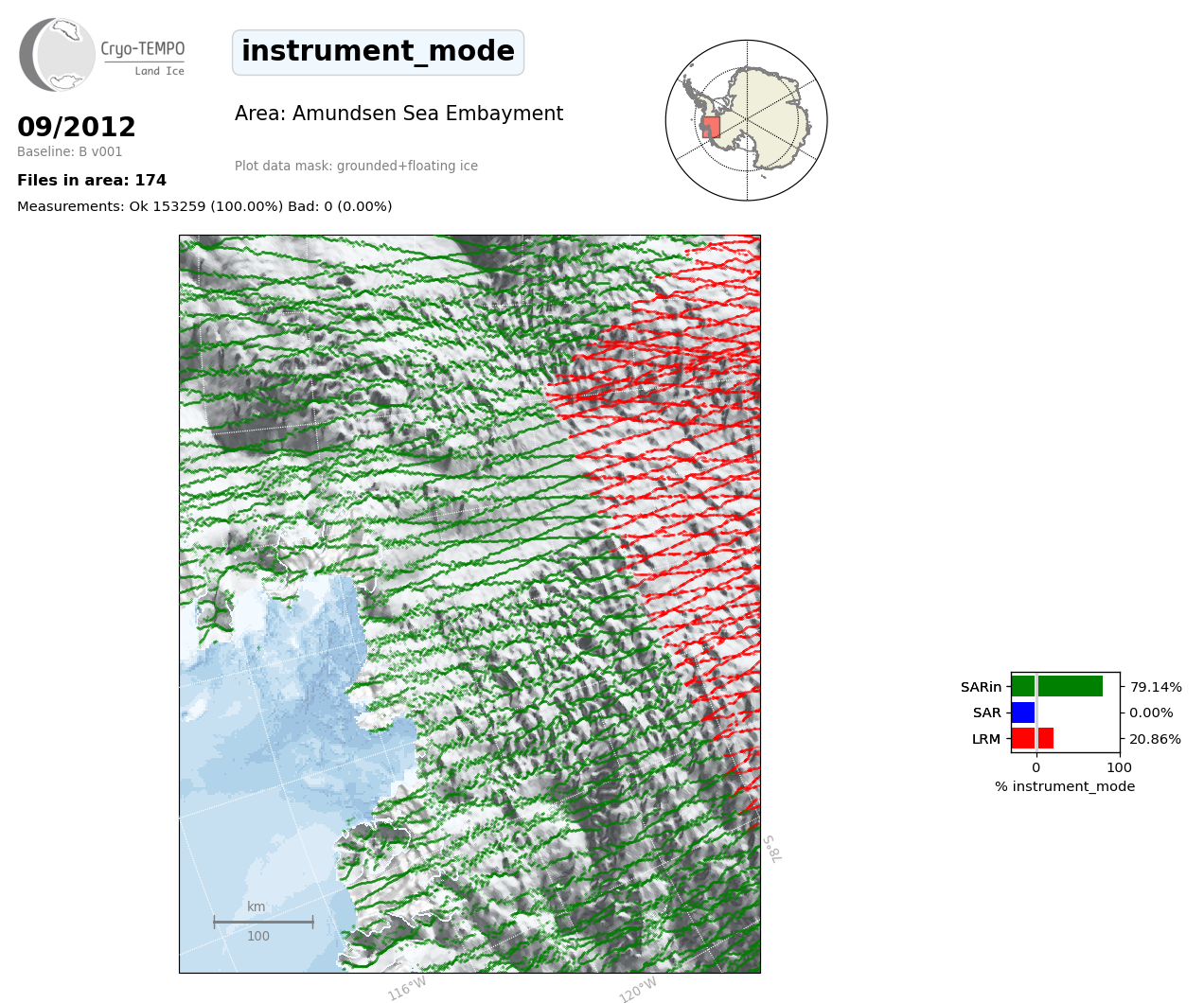This screenshot has height=1003, width=1204.
Task: Click the Measurements Ok/Bad summary line
Action: [204, 206]
